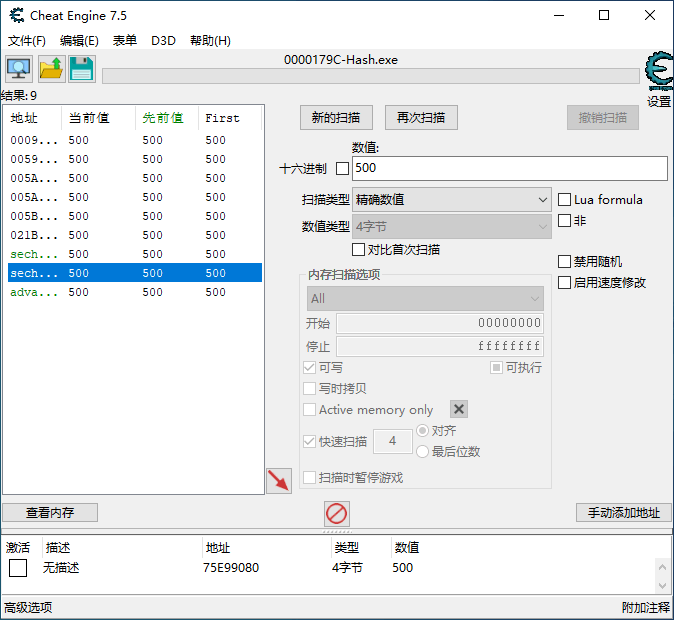Click the 数值 input field containing 500
The image size is (674, 620).
click(x=510, y=168)
